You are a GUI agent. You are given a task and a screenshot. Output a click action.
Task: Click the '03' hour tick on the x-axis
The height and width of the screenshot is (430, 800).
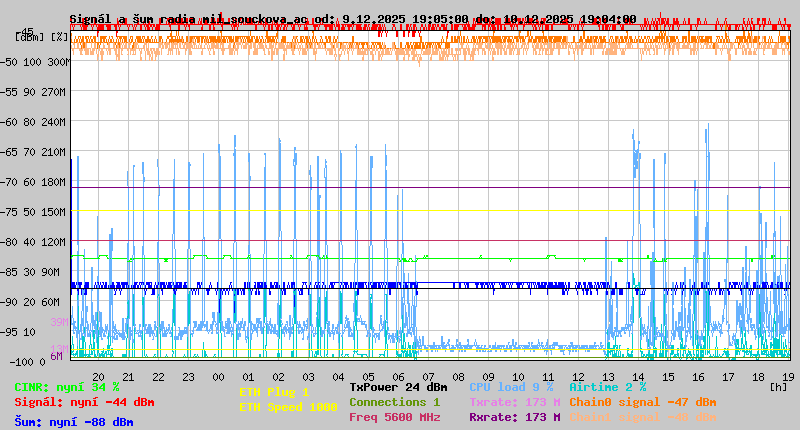(309, 377)
